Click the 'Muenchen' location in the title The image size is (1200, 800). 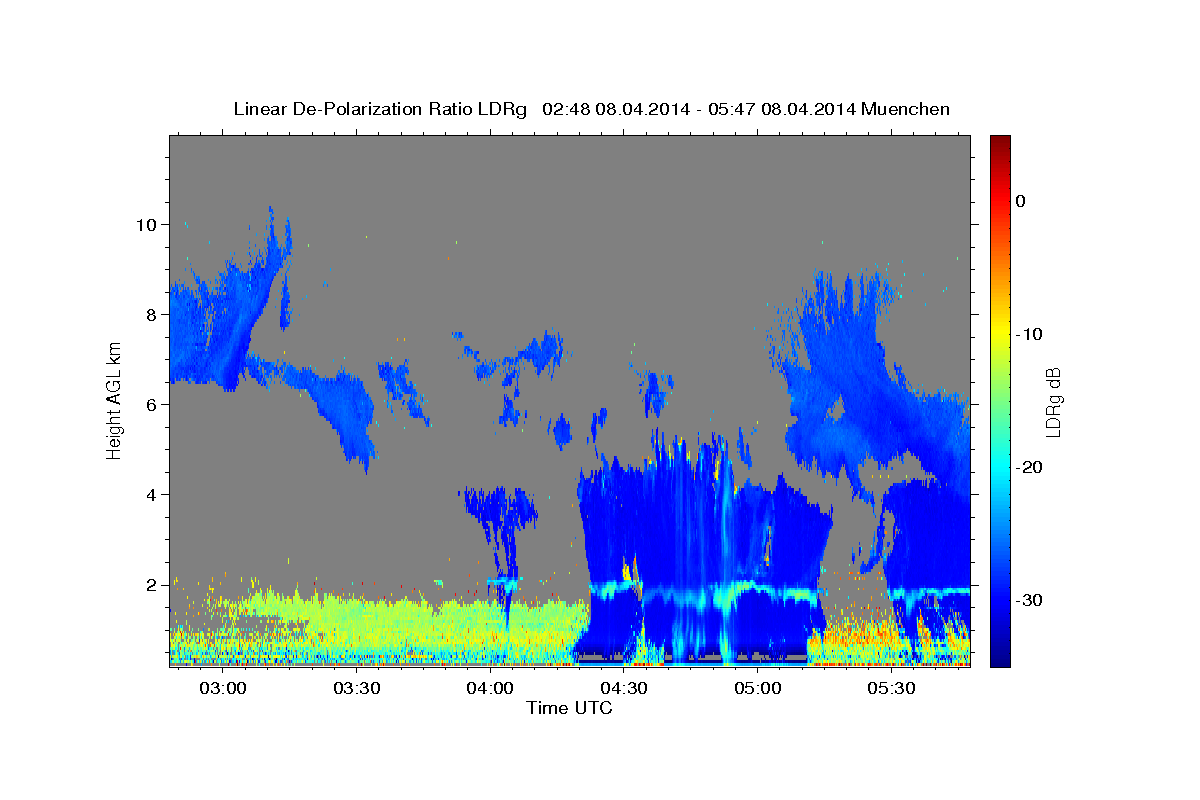click(907, 109)
